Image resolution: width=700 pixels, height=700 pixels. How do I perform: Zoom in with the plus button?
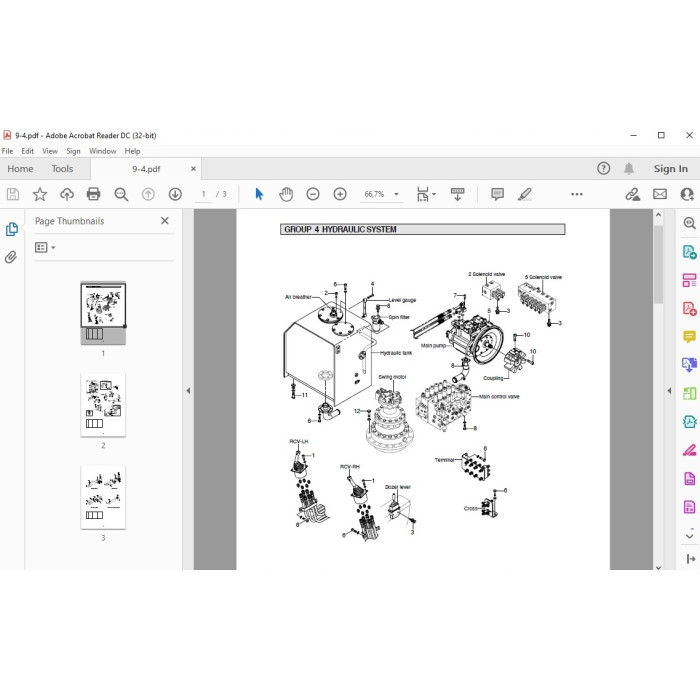pyautogui.click(x=340, y=194)
